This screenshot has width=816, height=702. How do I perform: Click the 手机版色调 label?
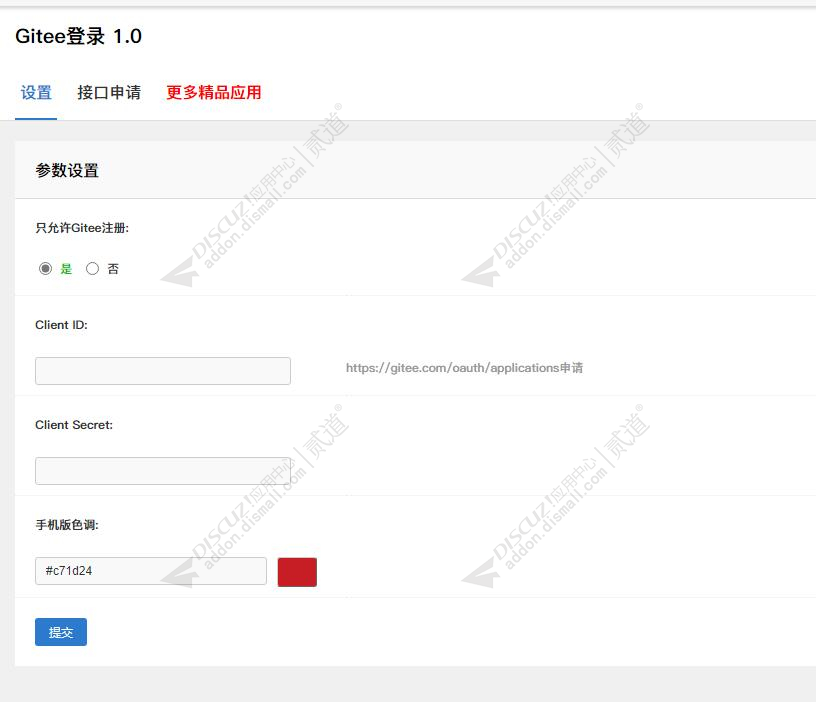[x=67, y=525]
